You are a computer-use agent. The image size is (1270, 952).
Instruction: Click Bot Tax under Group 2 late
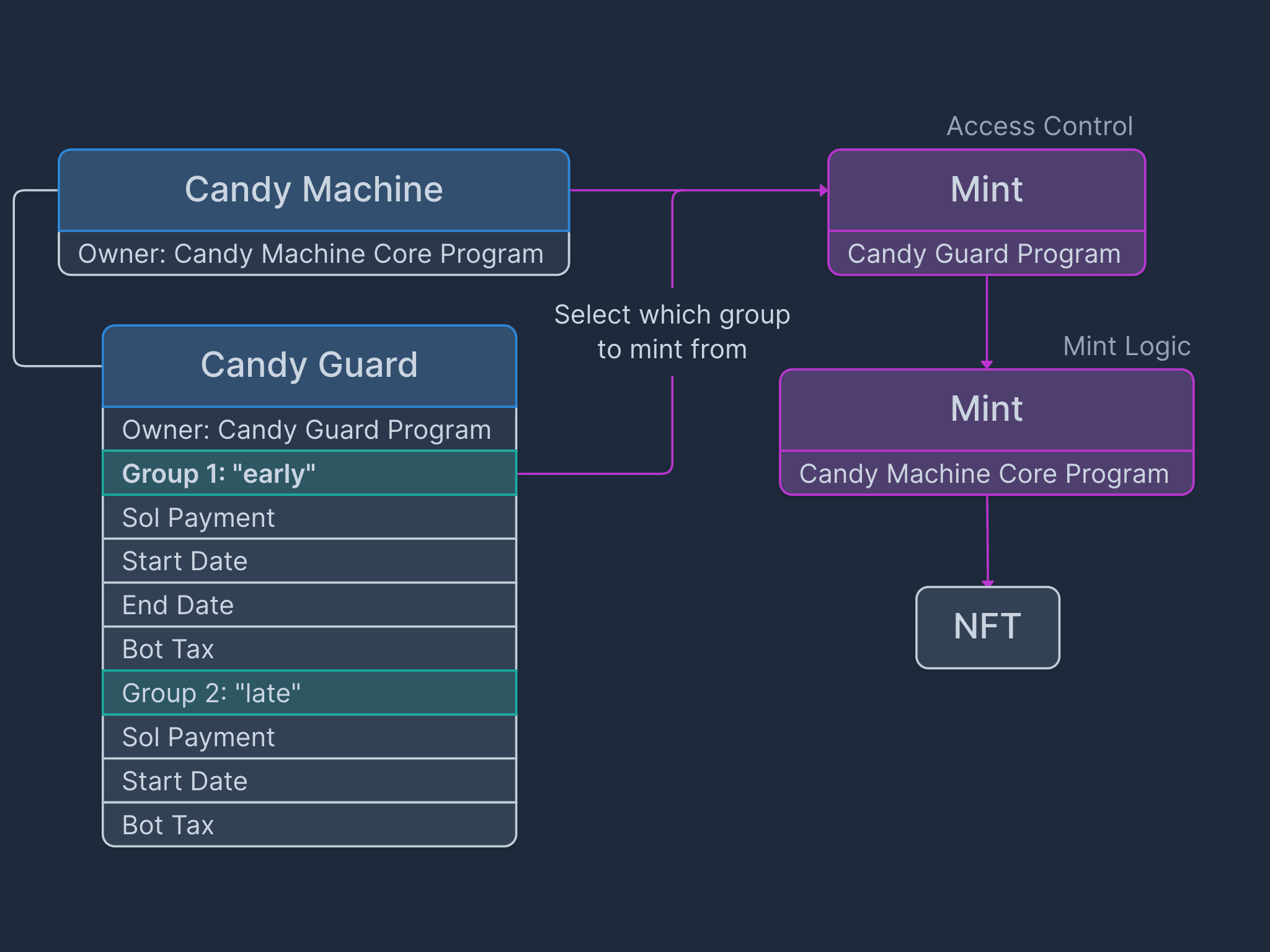click(309, 825)
